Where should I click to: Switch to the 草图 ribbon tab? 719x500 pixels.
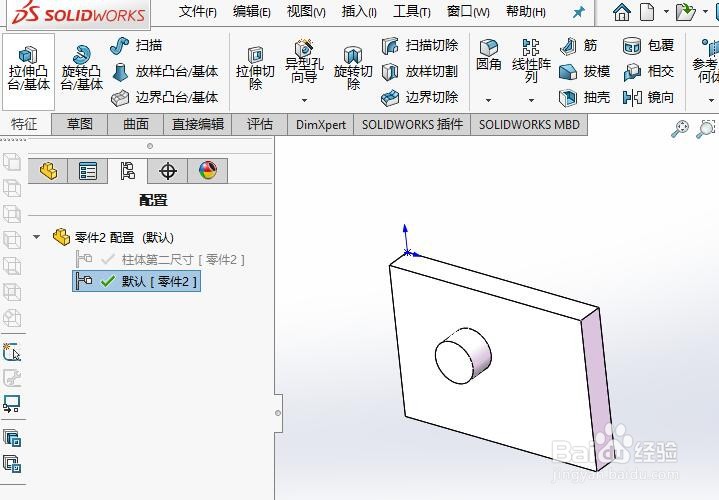point(80,124)
